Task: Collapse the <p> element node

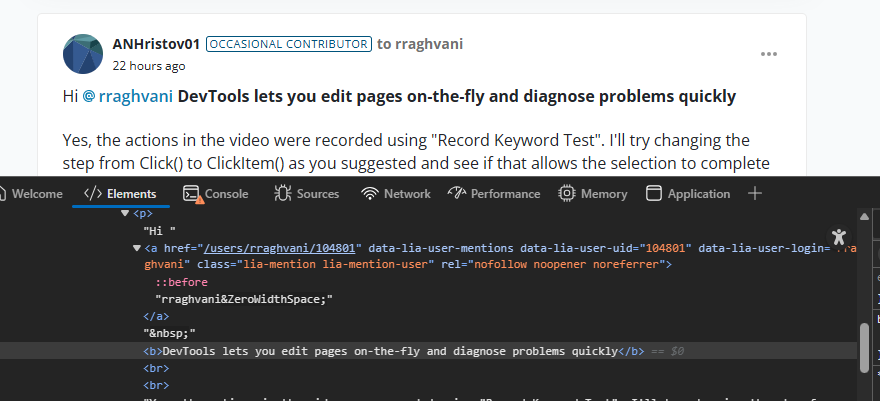Action: point(125,213)
